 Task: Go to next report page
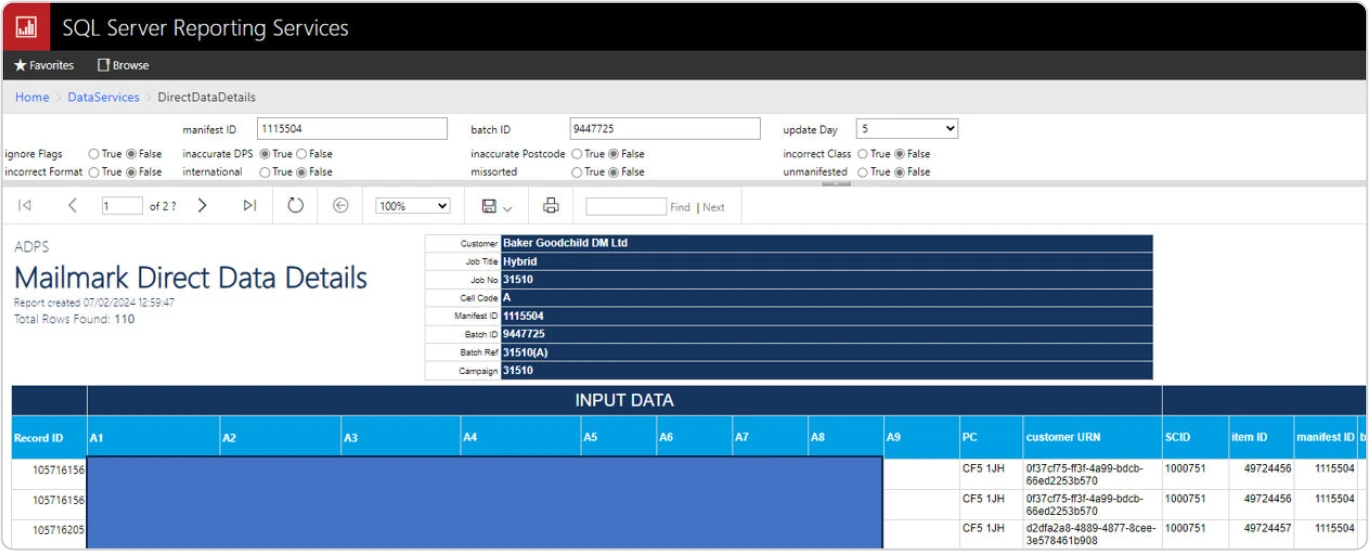click(x=202, y=206)
